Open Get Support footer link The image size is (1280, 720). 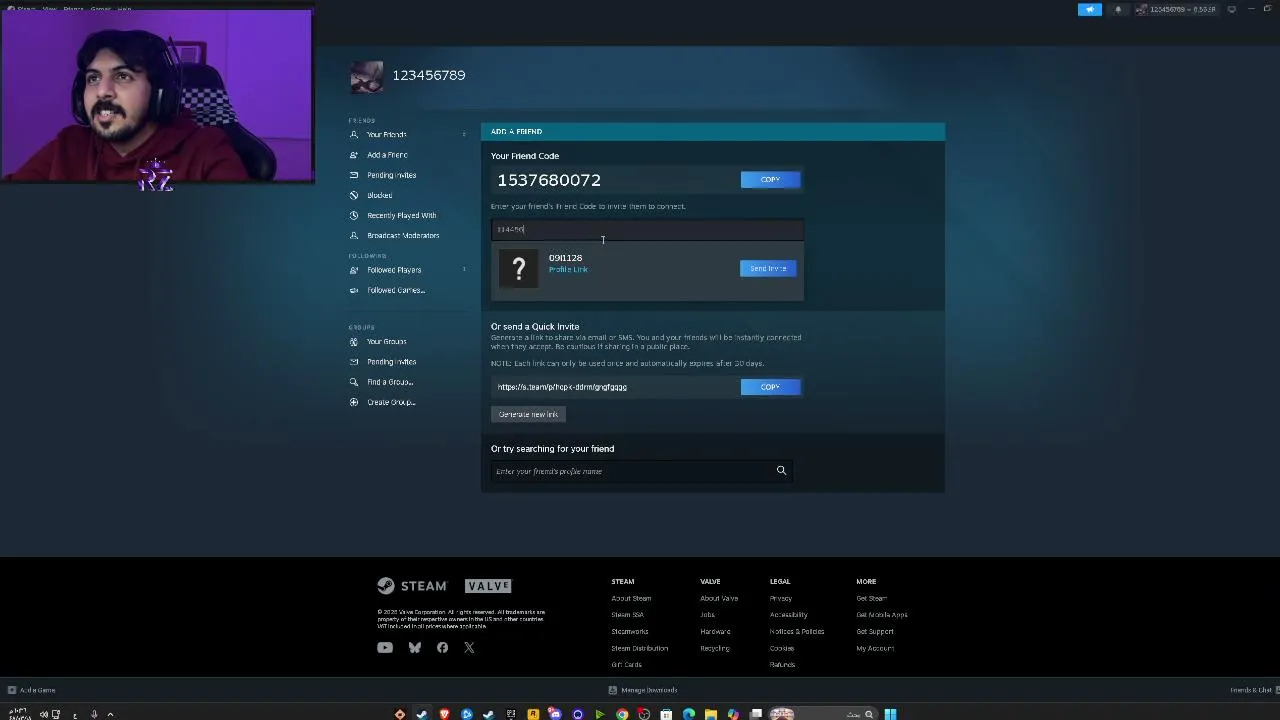pyautogui.click(x=875, y=632)
